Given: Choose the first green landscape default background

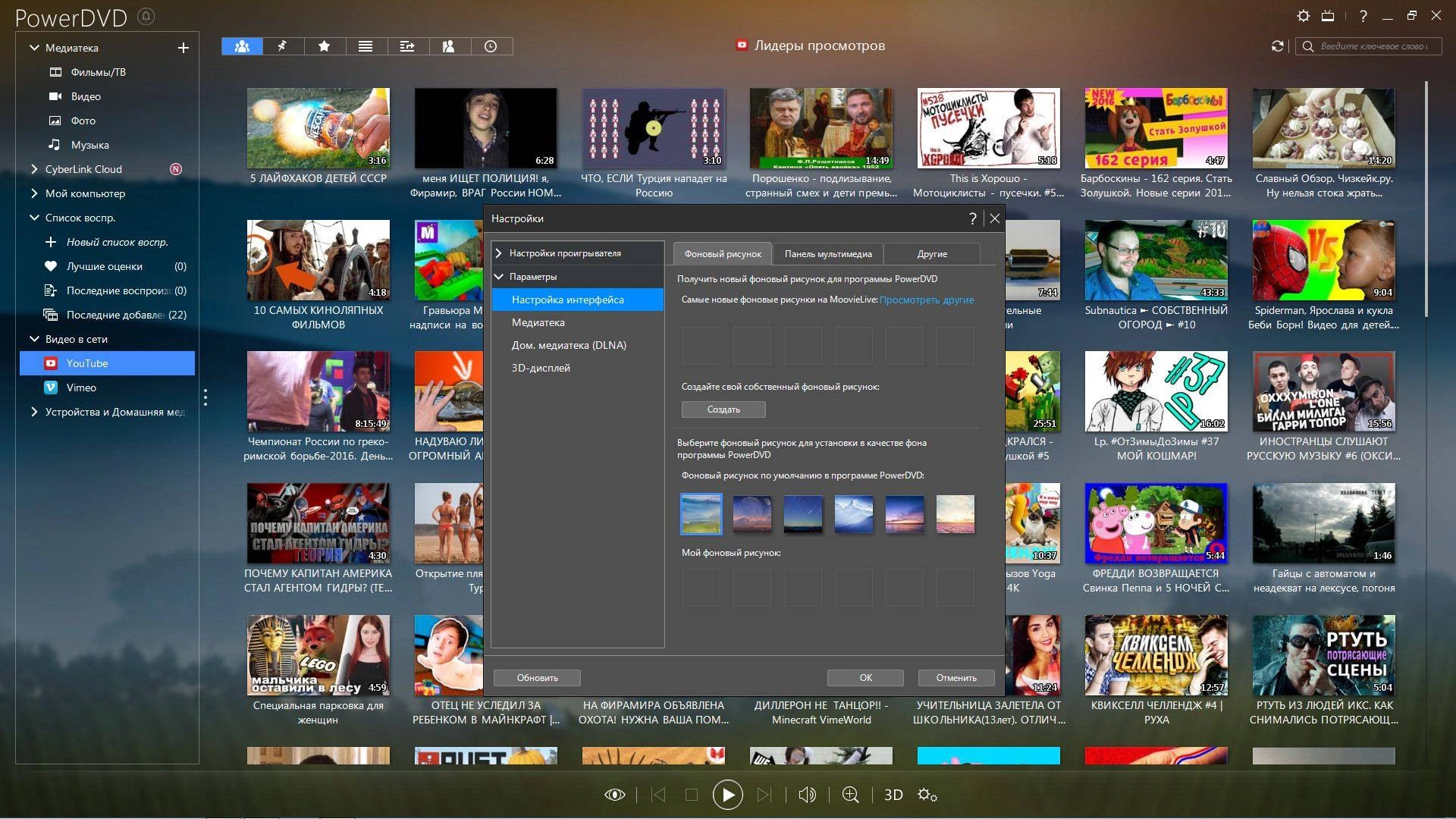Looking at the screenshot, I should [x=701, y=514].
